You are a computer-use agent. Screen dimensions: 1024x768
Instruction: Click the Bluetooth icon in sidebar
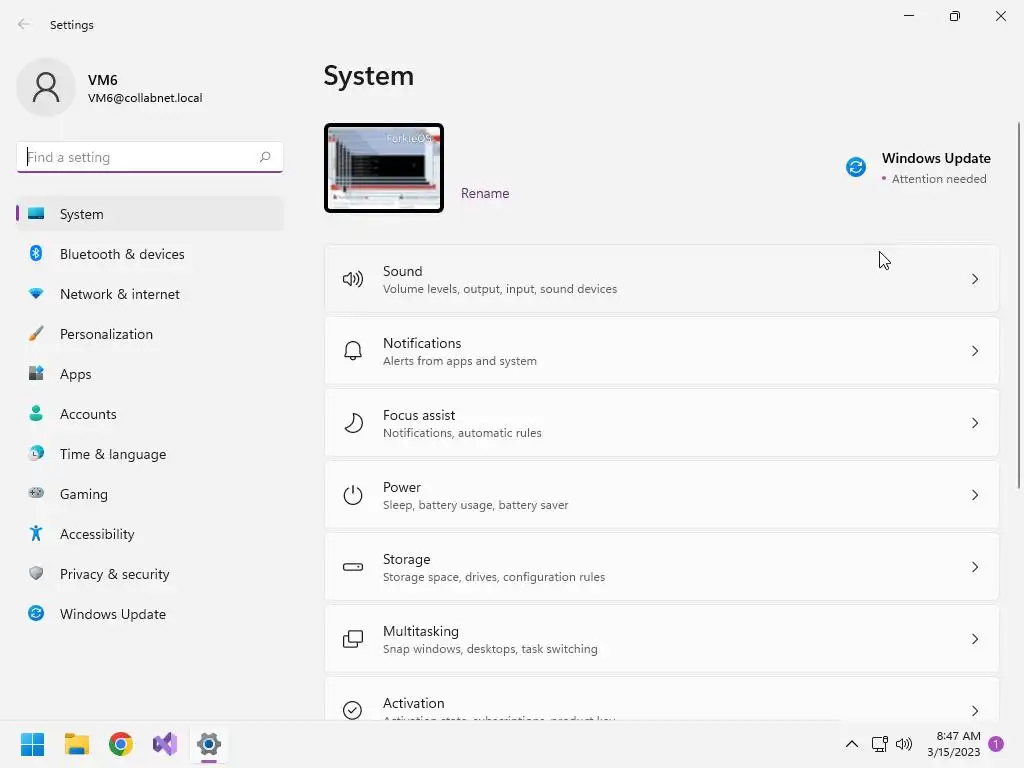[x=36, y=253]
